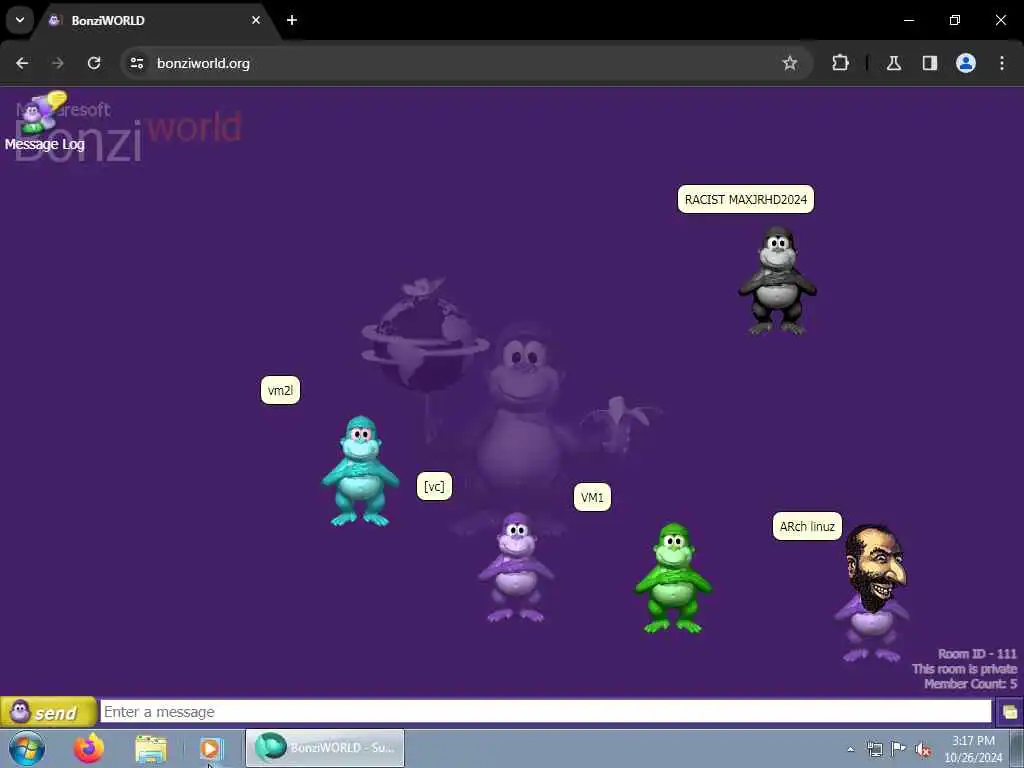The width and height of the screenshot is (1024, 768).
Task: Bookmark this page with star icon
Action: (790, 63)
